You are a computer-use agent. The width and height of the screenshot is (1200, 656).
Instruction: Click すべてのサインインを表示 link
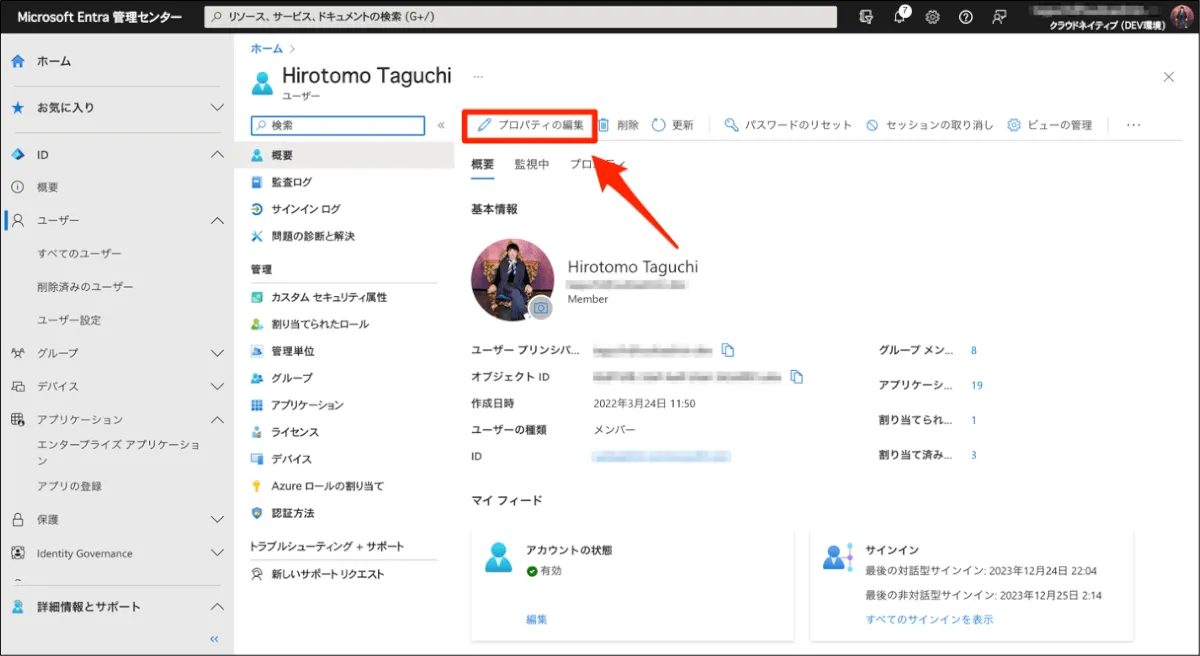coord(929,619)
